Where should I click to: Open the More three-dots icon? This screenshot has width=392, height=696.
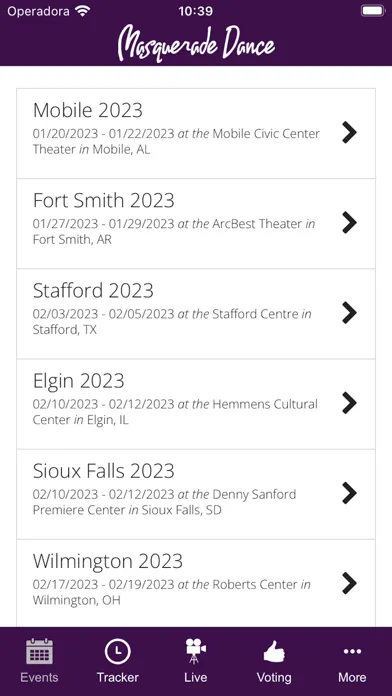tap(352, 651)
